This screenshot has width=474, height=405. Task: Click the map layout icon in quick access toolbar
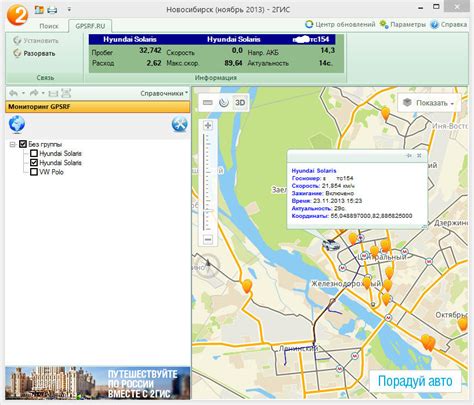pos(39,10)
